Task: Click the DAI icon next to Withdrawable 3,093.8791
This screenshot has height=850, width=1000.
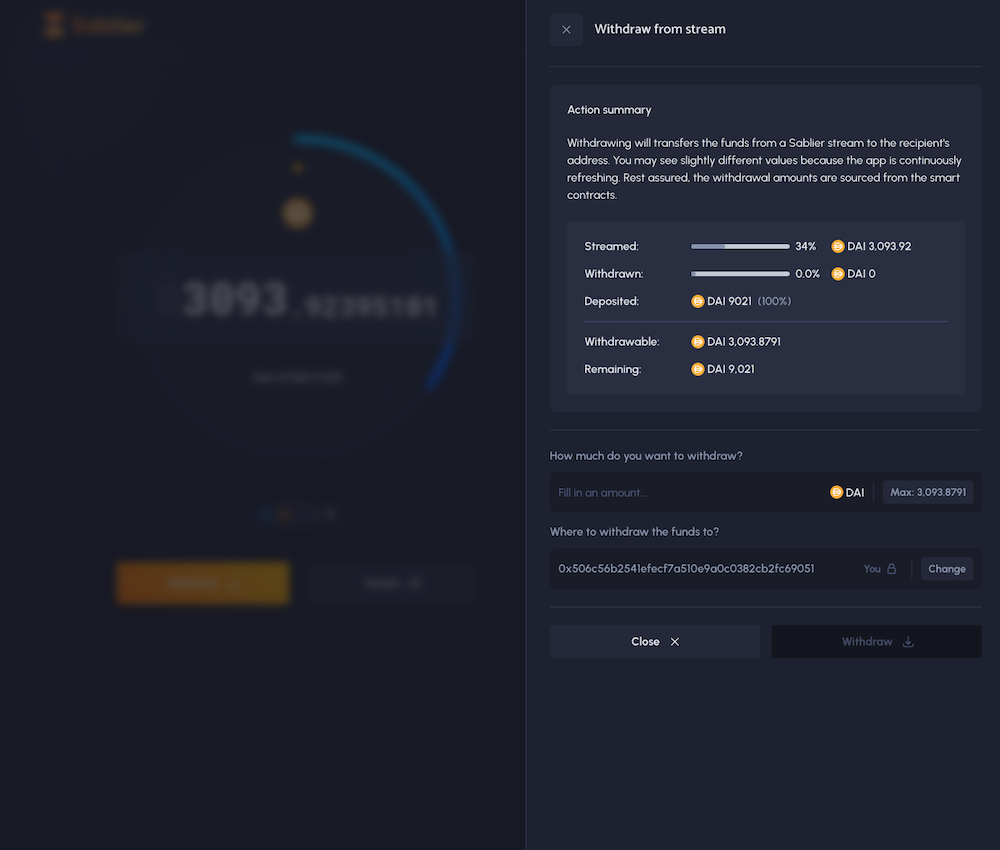Action: (x=698, y=341)
